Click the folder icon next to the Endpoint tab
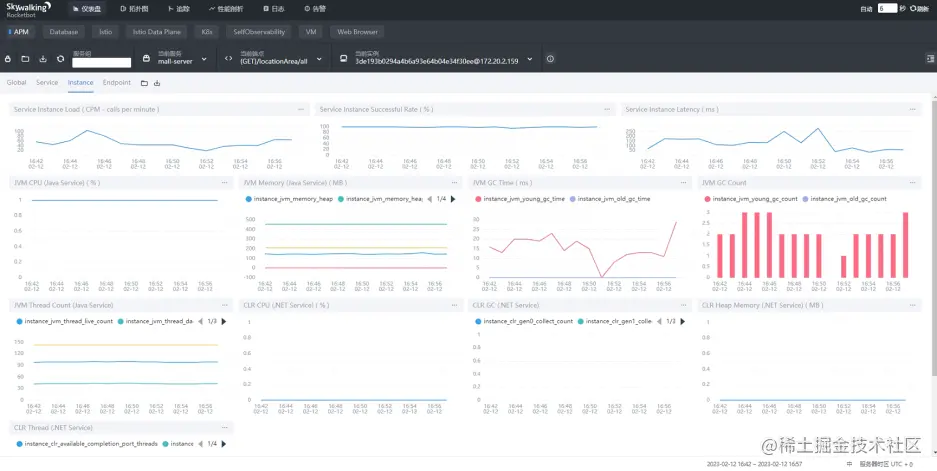Image resolution: width=937 pixels, height=471 pixels. pyautogui.click(x=144, y=83)
